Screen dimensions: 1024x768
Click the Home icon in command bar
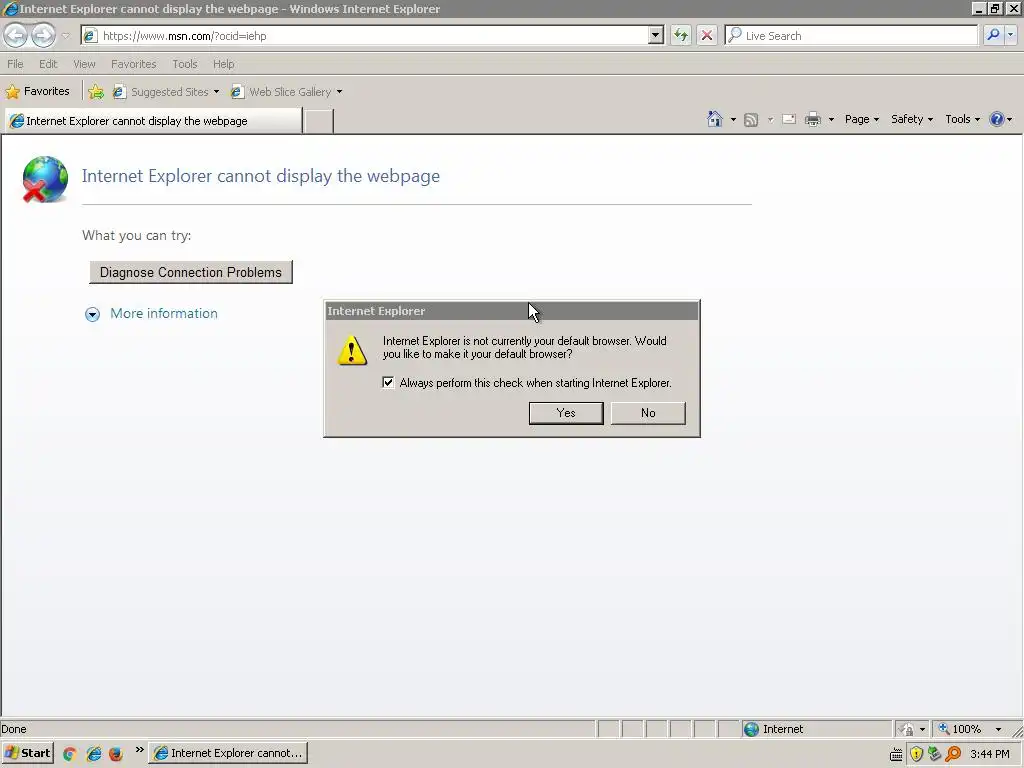click(715, 119)
